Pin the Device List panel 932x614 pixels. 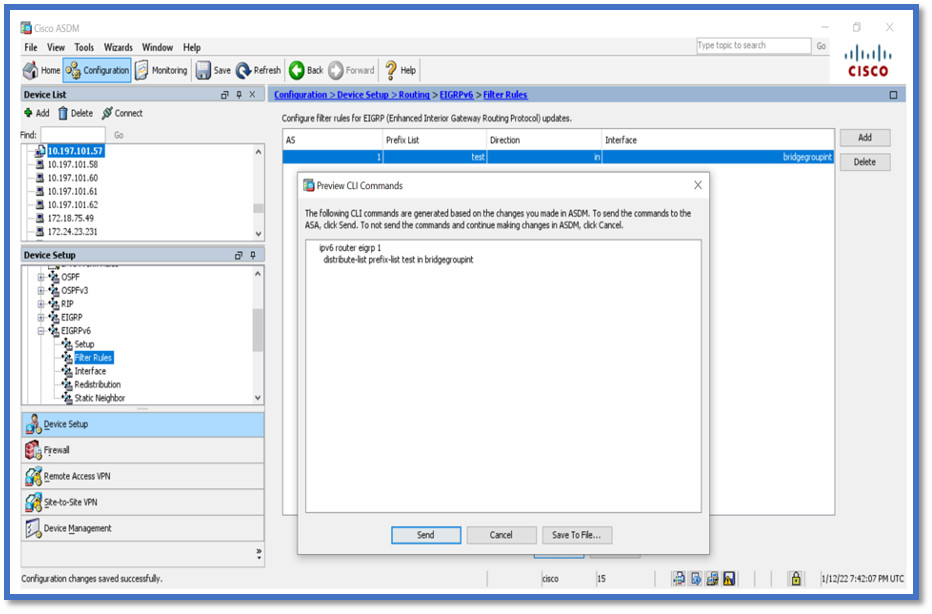pos(239,95)
